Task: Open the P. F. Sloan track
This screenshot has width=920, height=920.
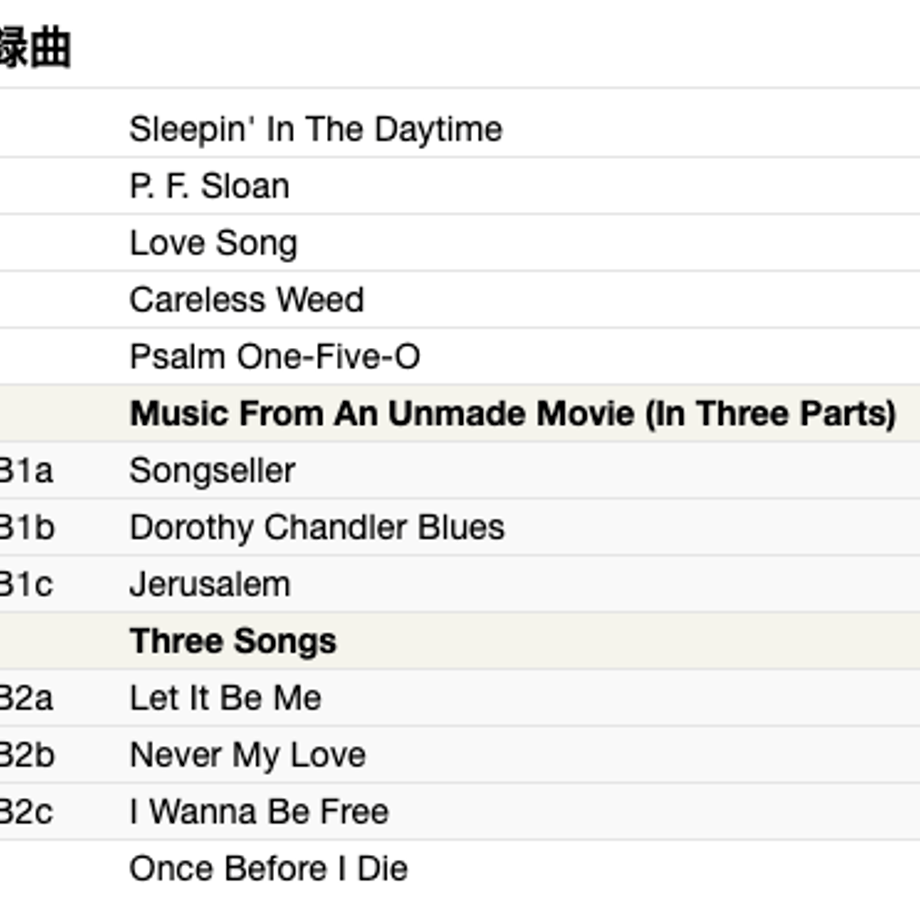Action: [x=209, y=186]
